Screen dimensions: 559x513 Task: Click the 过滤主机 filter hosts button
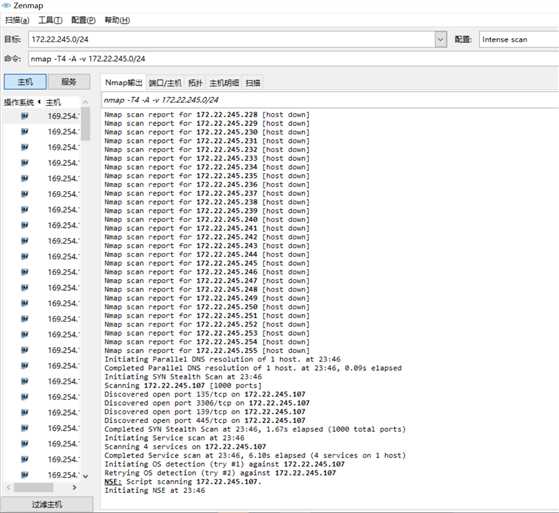(47, 504)
